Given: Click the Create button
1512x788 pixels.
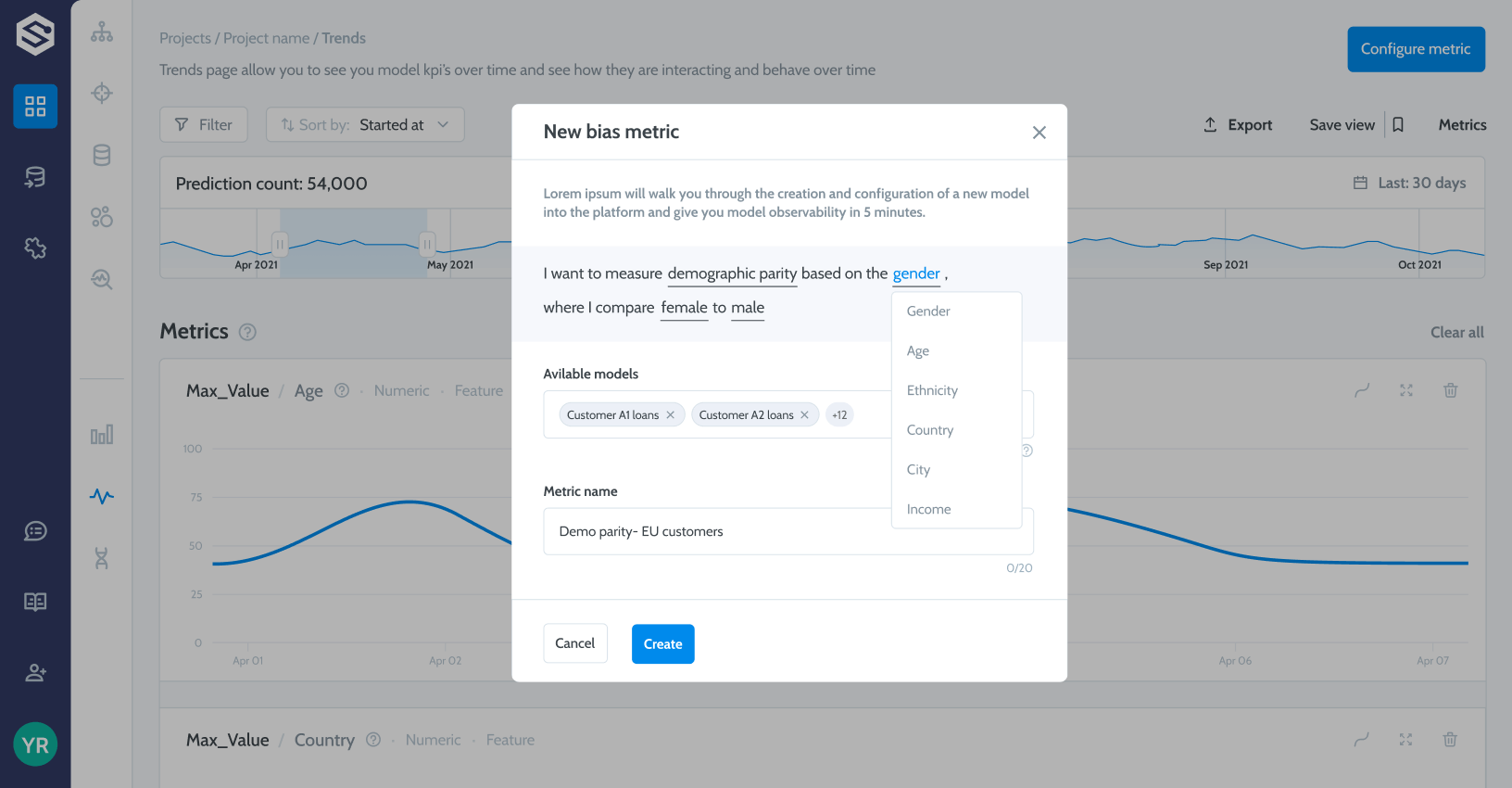Looking at the screenshot, I should tap(662, 644).
